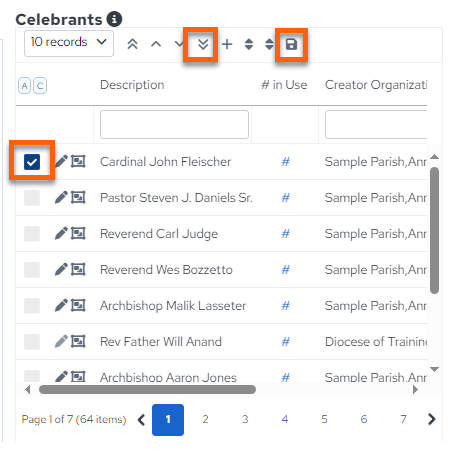Go to next page with right chevron
Screen dimensions: 456x451
[x=432, y=419]
